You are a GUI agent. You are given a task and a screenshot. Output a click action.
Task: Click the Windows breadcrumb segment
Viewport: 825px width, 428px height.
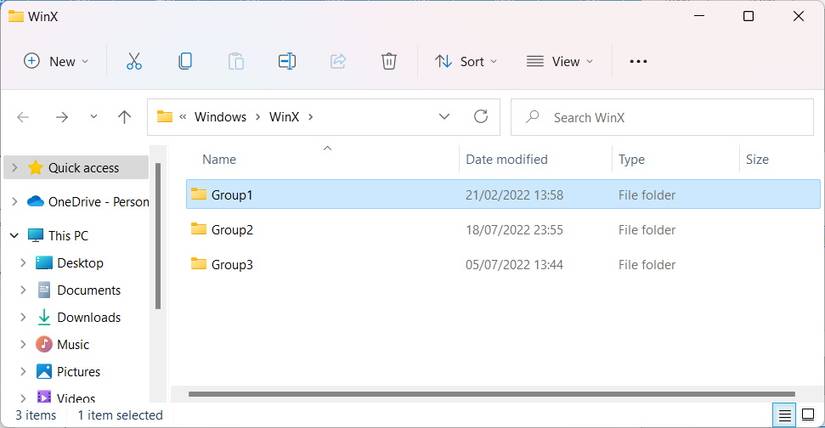pyautogui.click(x=220, y=117)
